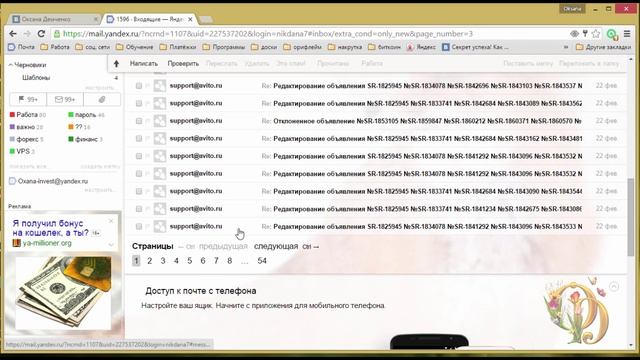Viewport: 640px width, 360px height.
Task: Open the Работа bookmarks folder
Action: click(55, 47)
